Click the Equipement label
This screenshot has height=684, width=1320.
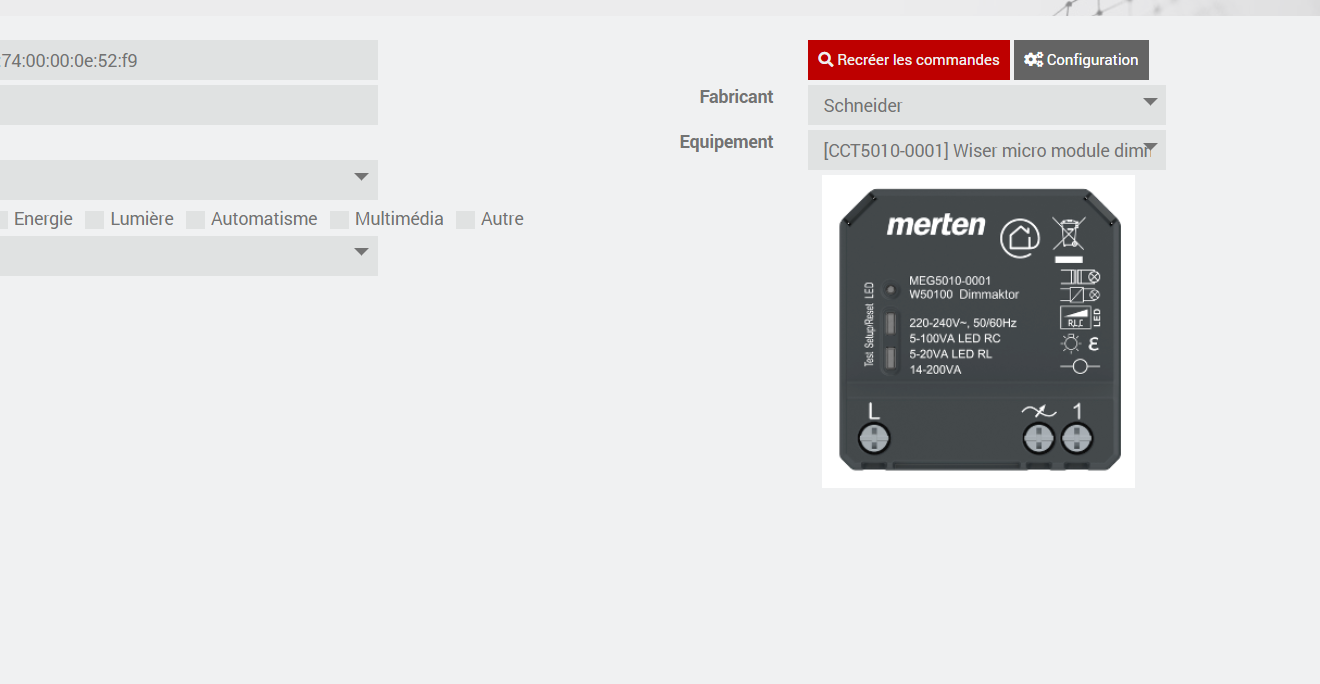pyautogui.click(x=726, y=142)
